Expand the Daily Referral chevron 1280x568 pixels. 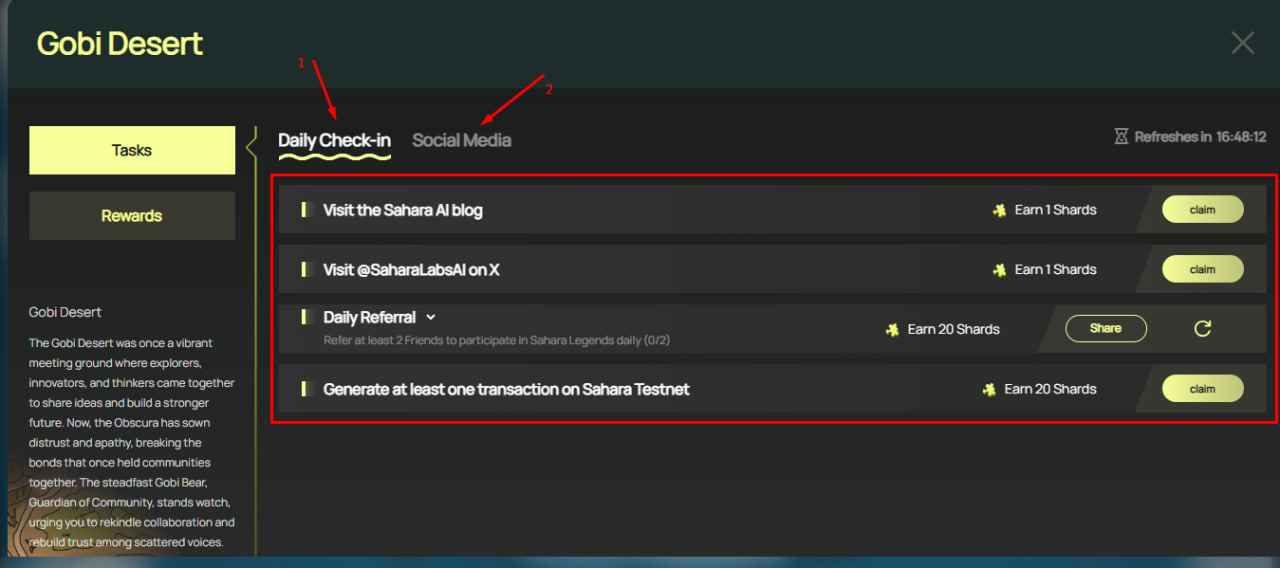431,317
